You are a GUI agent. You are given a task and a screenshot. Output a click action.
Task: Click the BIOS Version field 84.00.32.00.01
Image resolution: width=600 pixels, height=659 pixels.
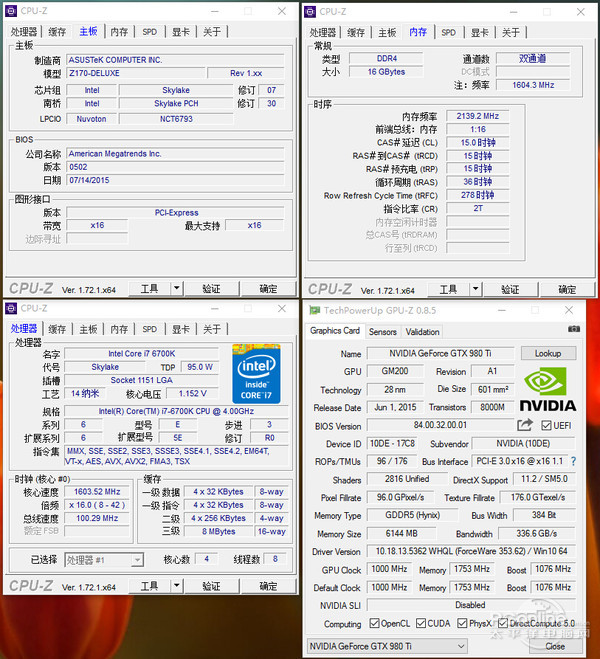(440, 425)
